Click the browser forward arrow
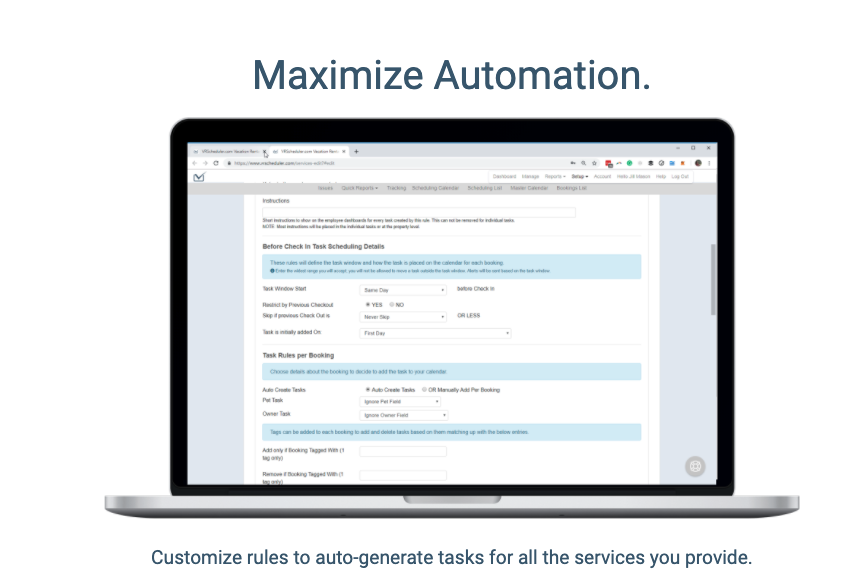This screenshot has width=868, height=573. (205, 163)
